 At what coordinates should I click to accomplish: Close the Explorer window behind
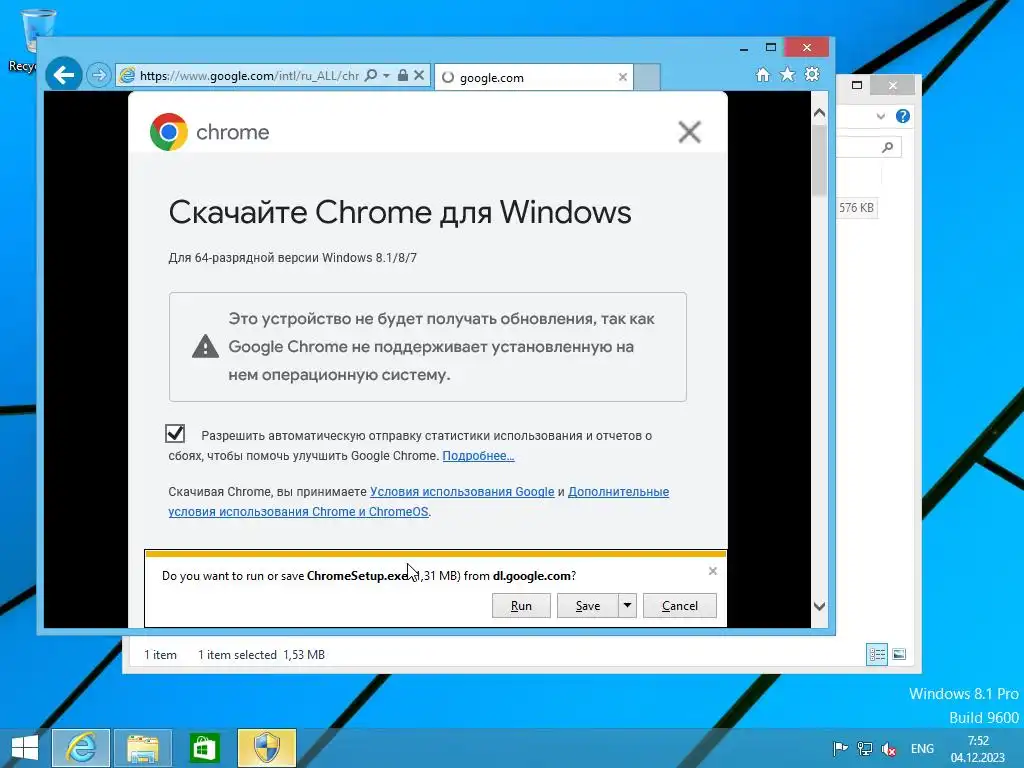click(893, 85)
